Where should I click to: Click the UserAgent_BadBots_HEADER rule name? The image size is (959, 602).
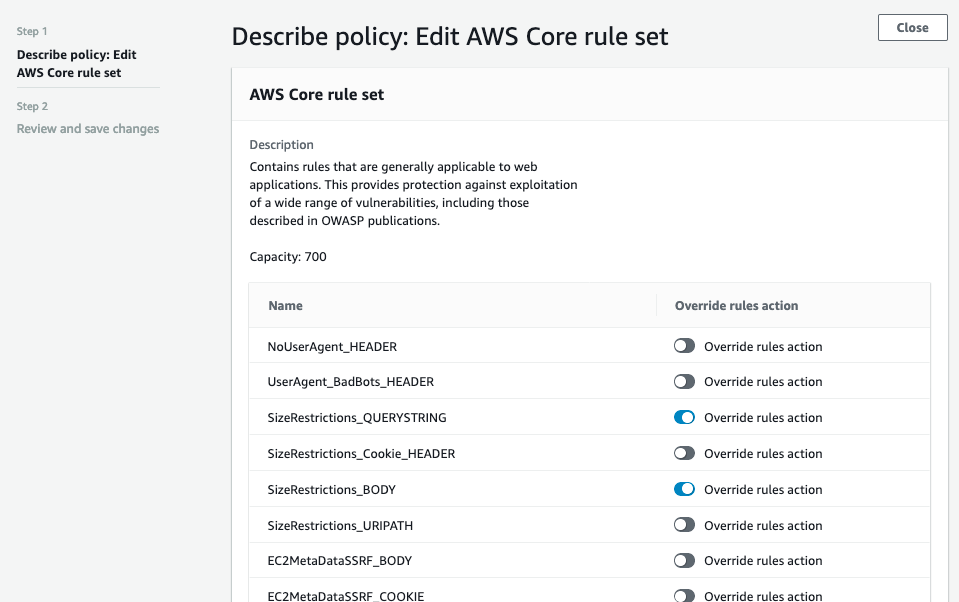[351, 382]
